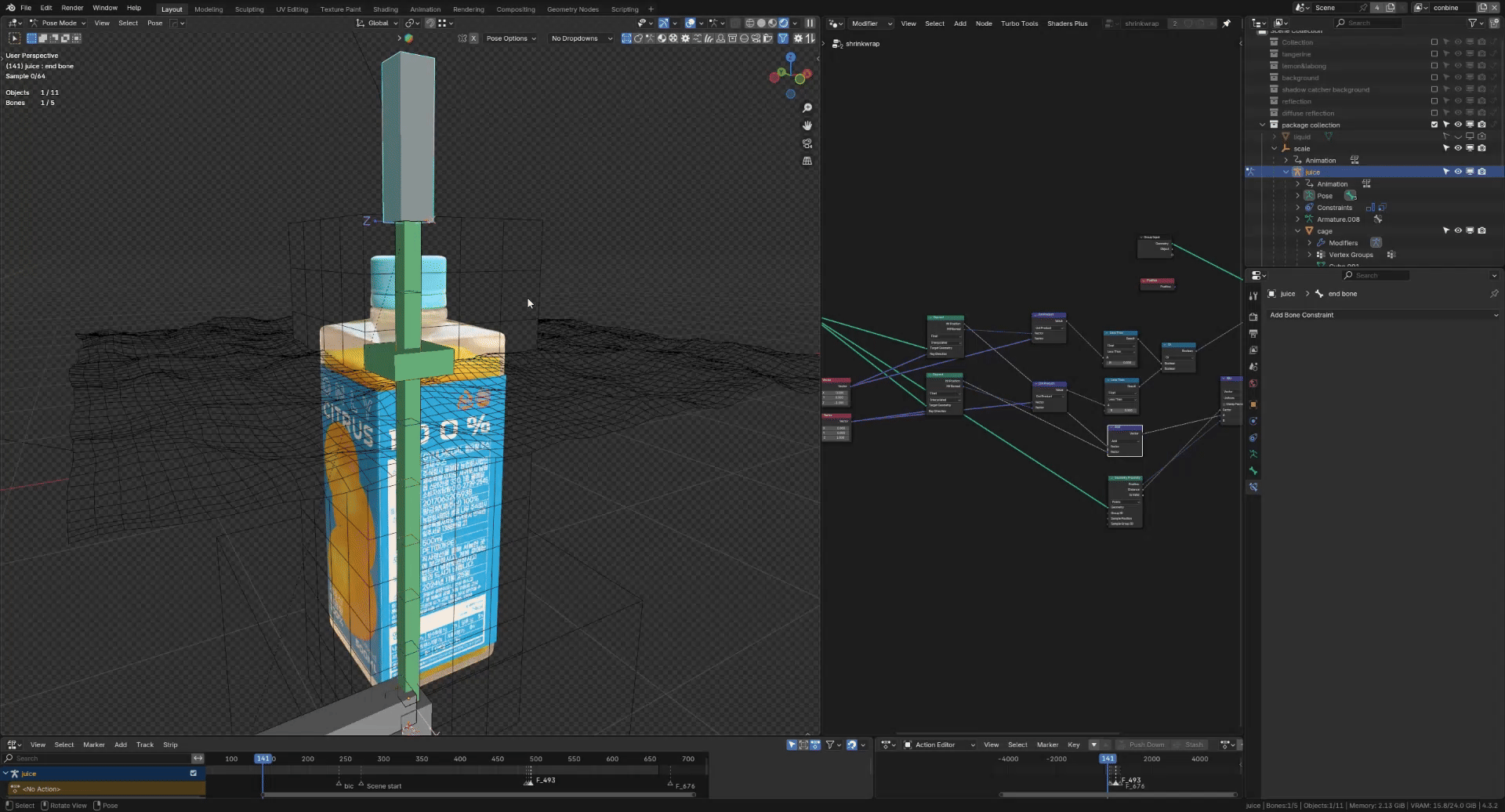Open the Modifier type dropdown in node editor
Screen dimensions: 1505x812
pyautogui.click(x=871, y=24)
